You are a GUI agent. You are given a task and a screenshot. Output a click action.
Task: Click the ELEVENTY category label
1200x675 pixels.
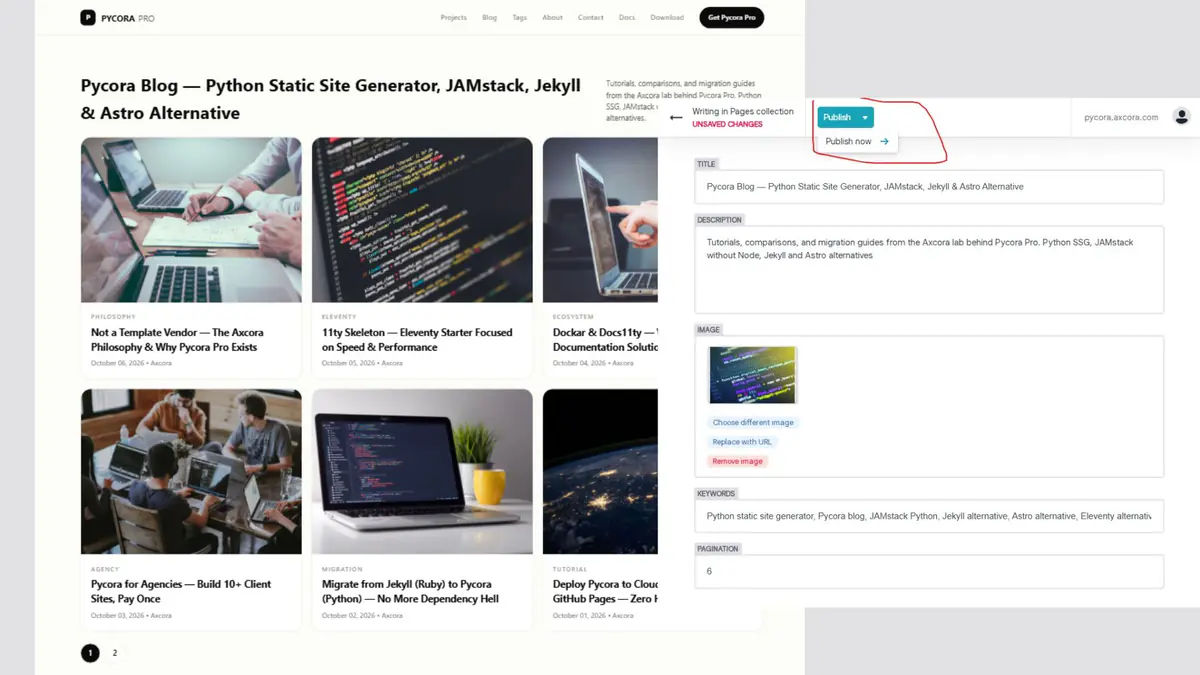tap(339, 317)
